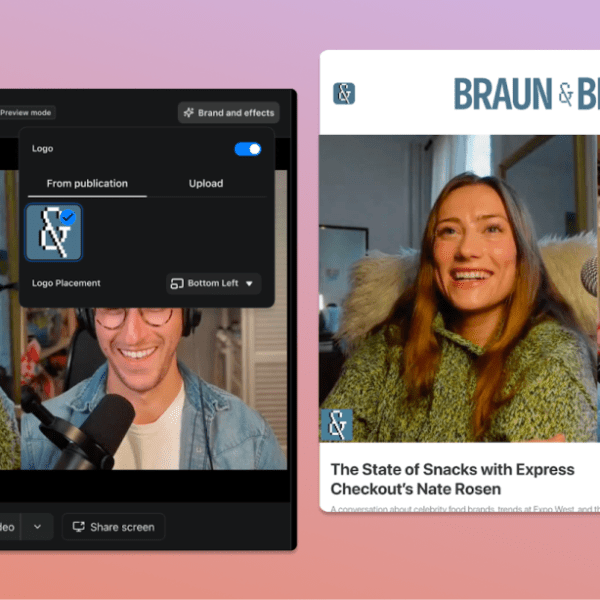Viewport: 600px width, 600px height.
Task: Turn off the Logo toggle switch
Action: (x=248, y=149)
